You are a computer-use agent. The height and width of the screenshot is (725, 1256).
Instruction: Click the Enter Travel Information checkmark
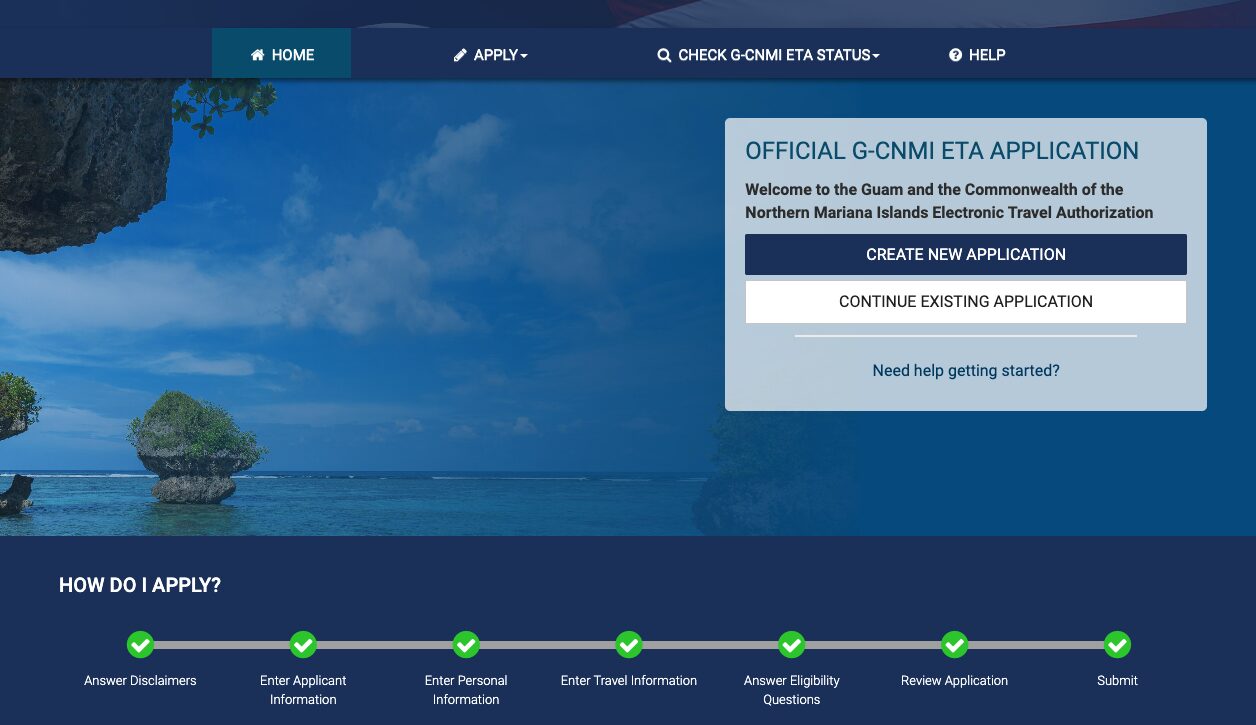click(x=629, y=645)
